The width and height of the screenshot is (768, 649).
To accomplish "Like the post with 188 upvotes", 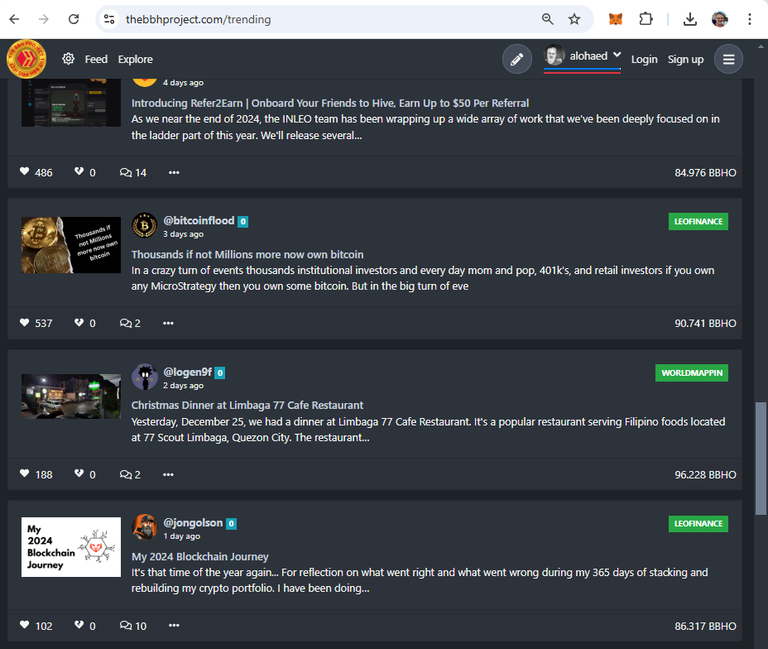I will [24, 474].
